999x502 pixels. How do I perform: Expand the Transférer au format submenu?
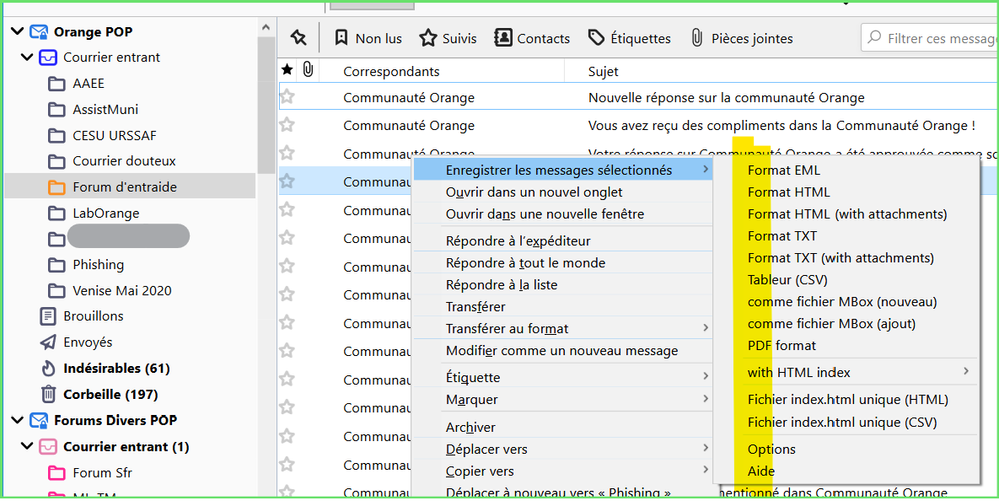tap(563, 329)
